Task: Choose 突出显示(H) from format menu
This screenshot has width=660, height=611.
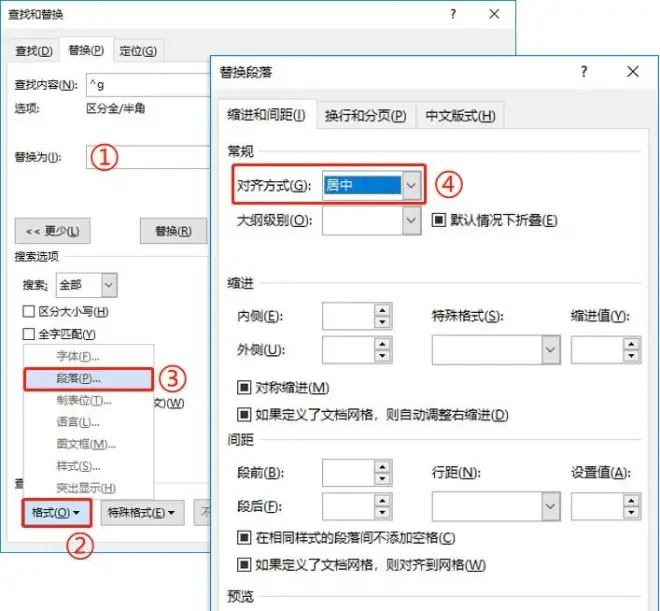Action: pyautogui.click(x=88, y=488)
